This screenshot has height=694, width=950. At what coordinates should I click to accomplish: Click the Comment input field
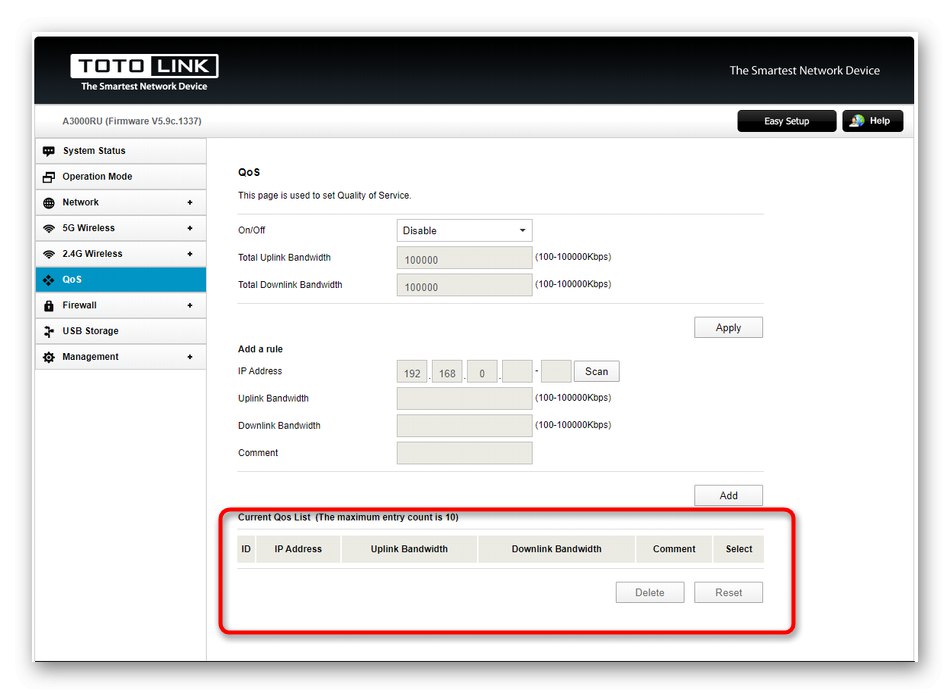click(464, 453)
